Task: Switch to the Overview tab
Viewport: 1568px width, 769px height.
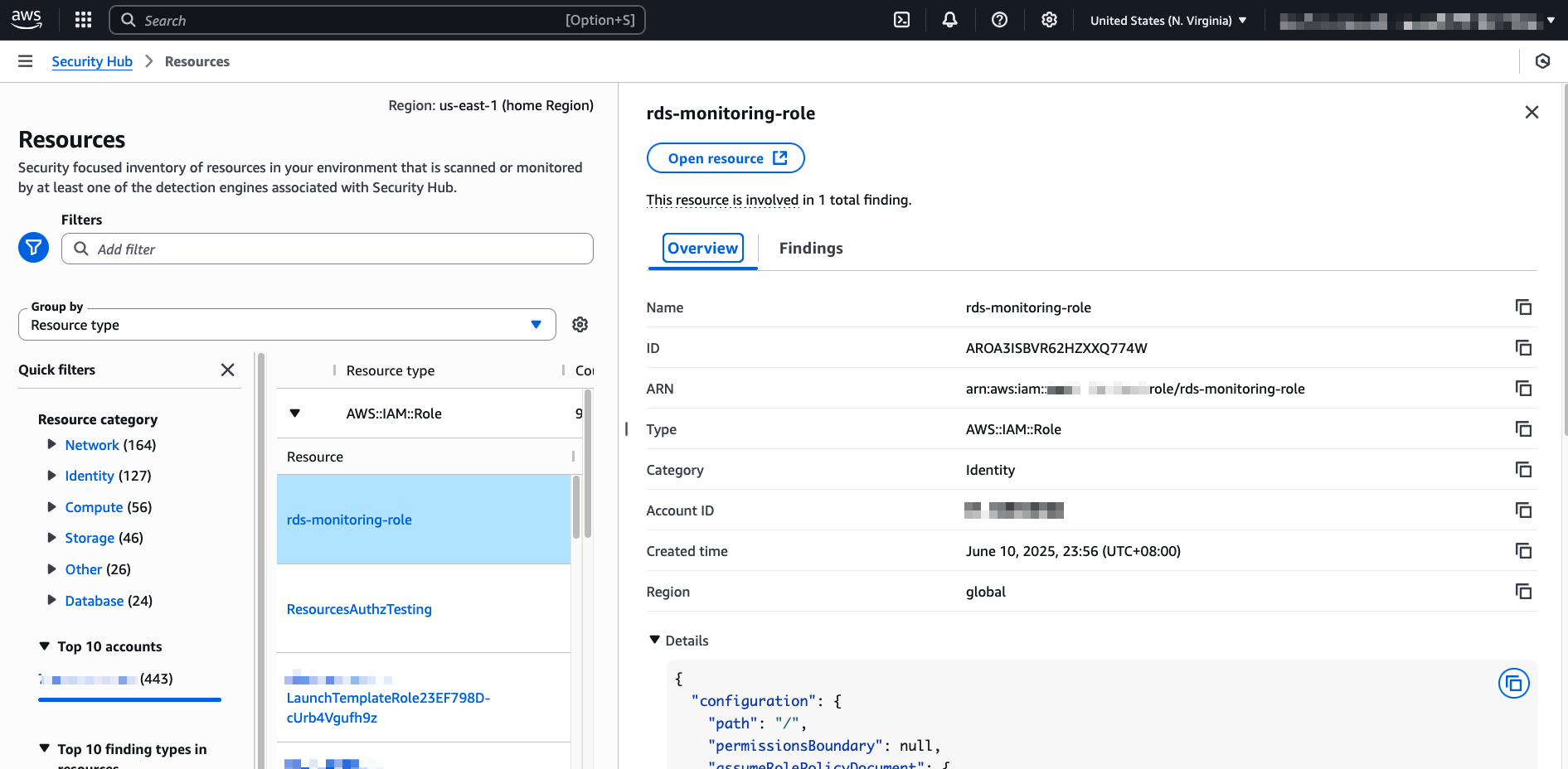Action: point(702,248)
